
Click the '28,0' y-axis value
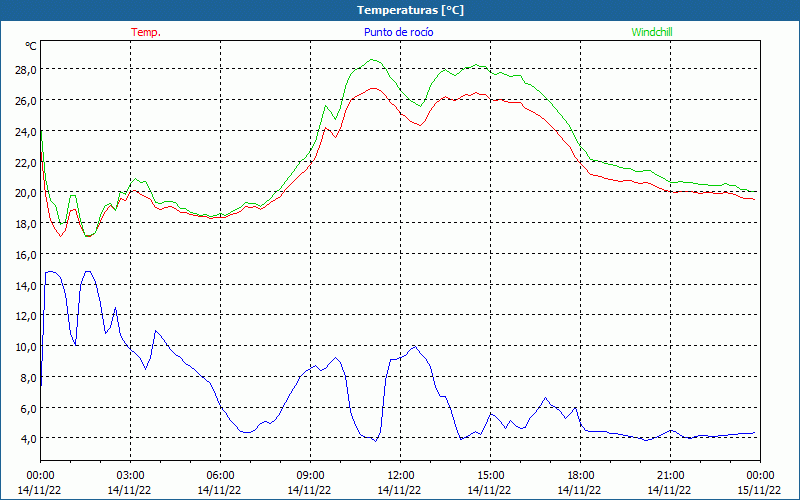(x=26, y=70)
